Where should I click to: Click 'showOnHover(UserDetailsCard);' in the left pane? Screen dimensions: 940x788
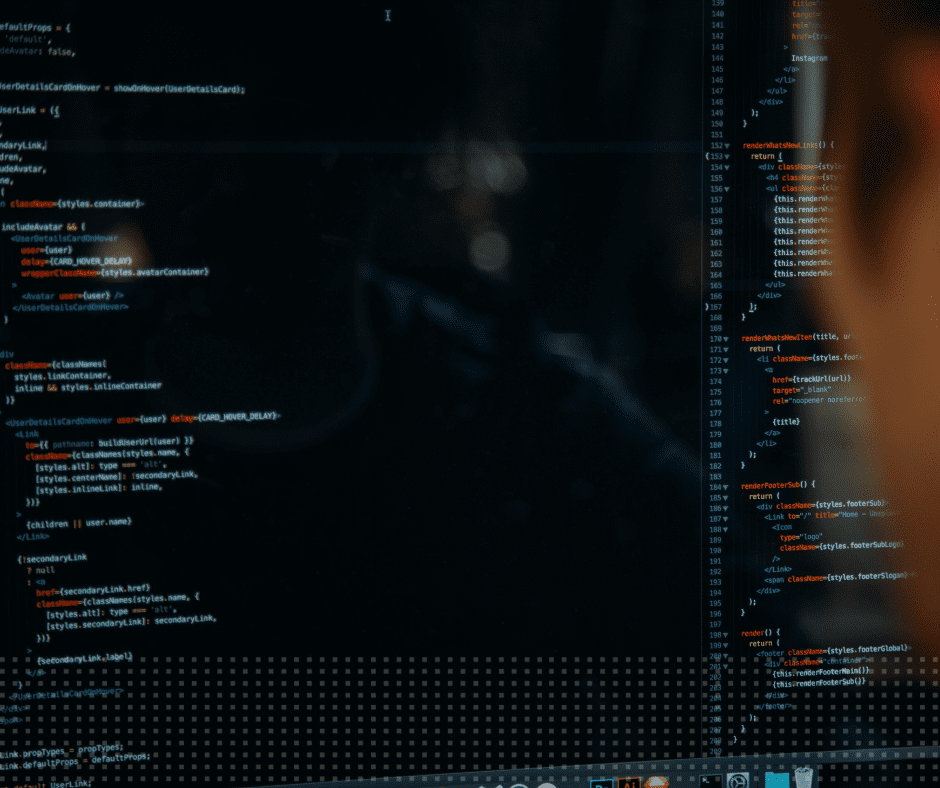click(180, 89)
